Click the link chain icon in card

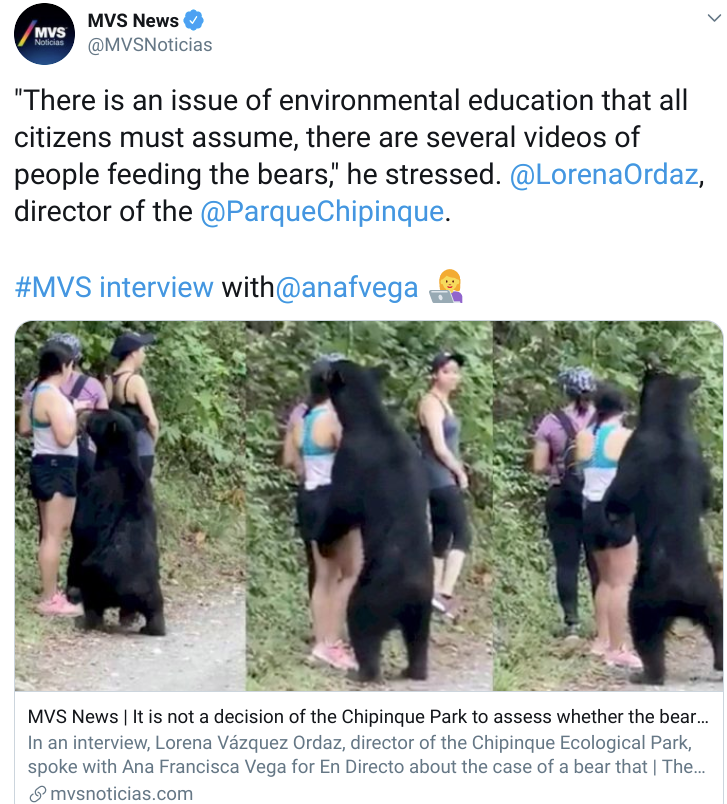[38, 794]
